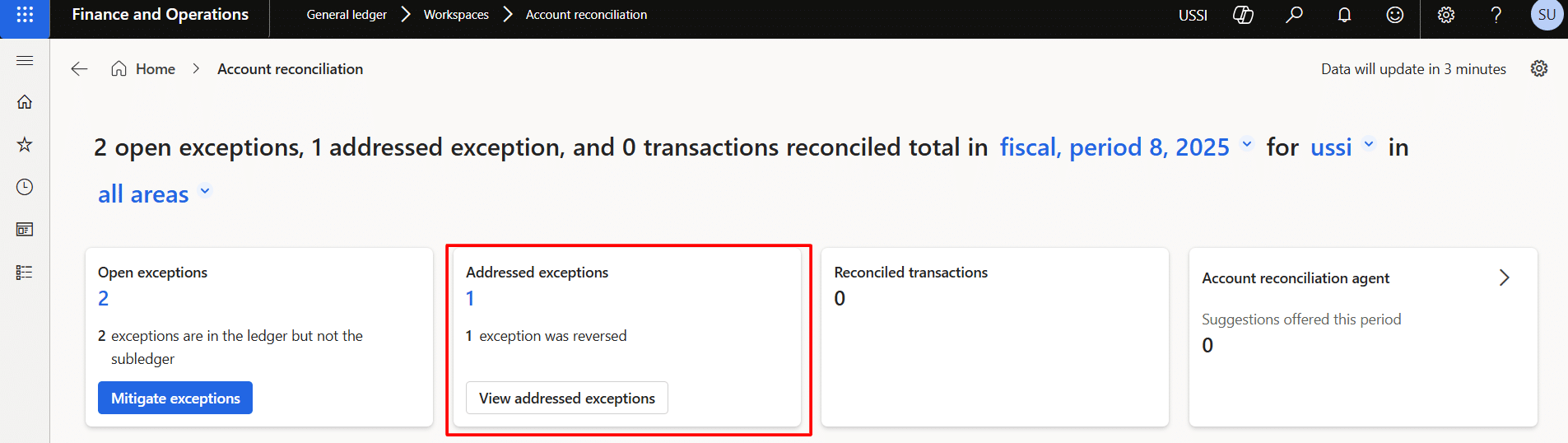1568x443 pixels.
Task: Open Recent clock icon in the sidebar
Action: [25, 187]
